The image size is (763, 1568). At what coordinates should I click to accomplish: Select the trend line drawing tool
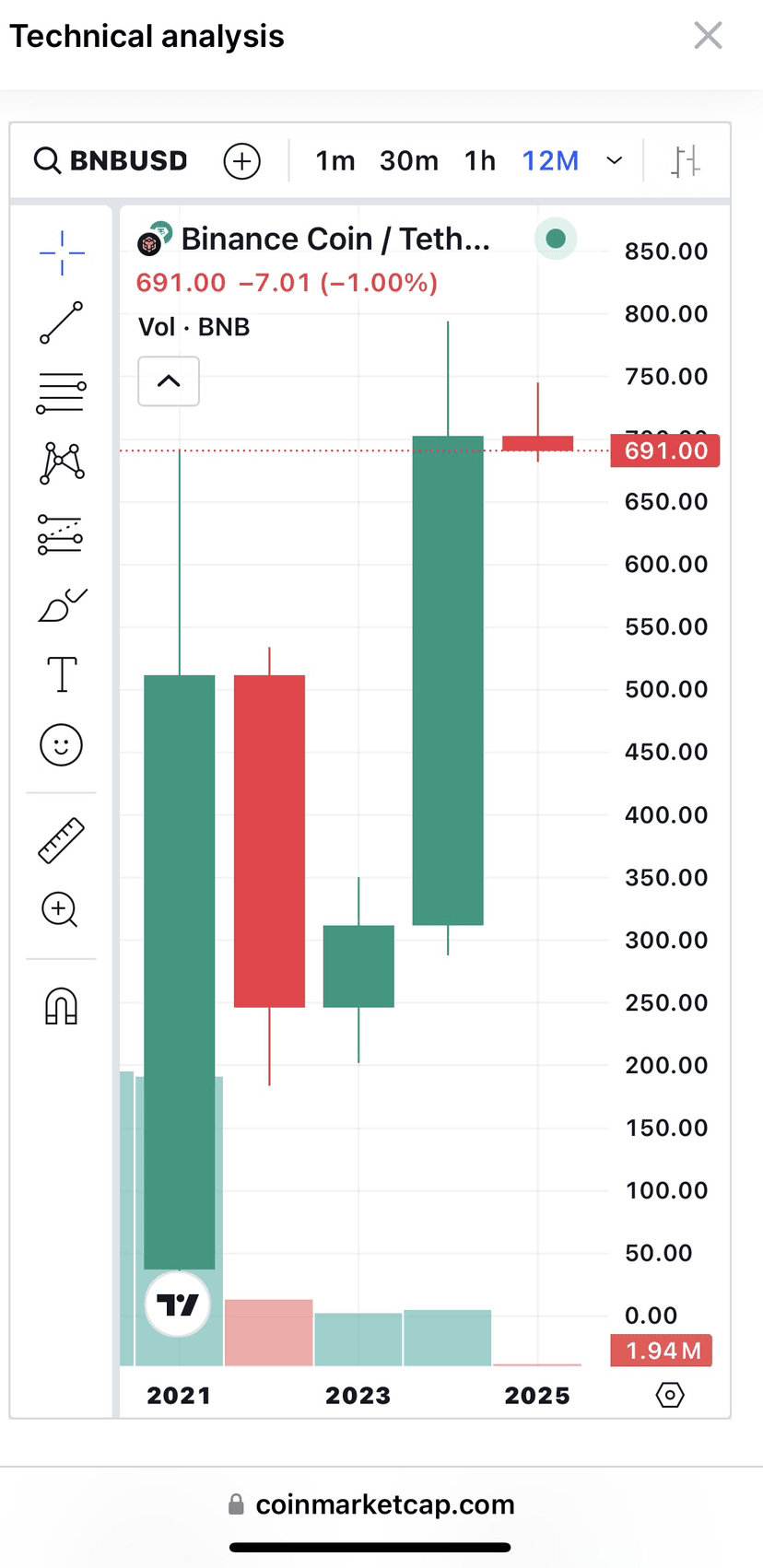point(62,322)
